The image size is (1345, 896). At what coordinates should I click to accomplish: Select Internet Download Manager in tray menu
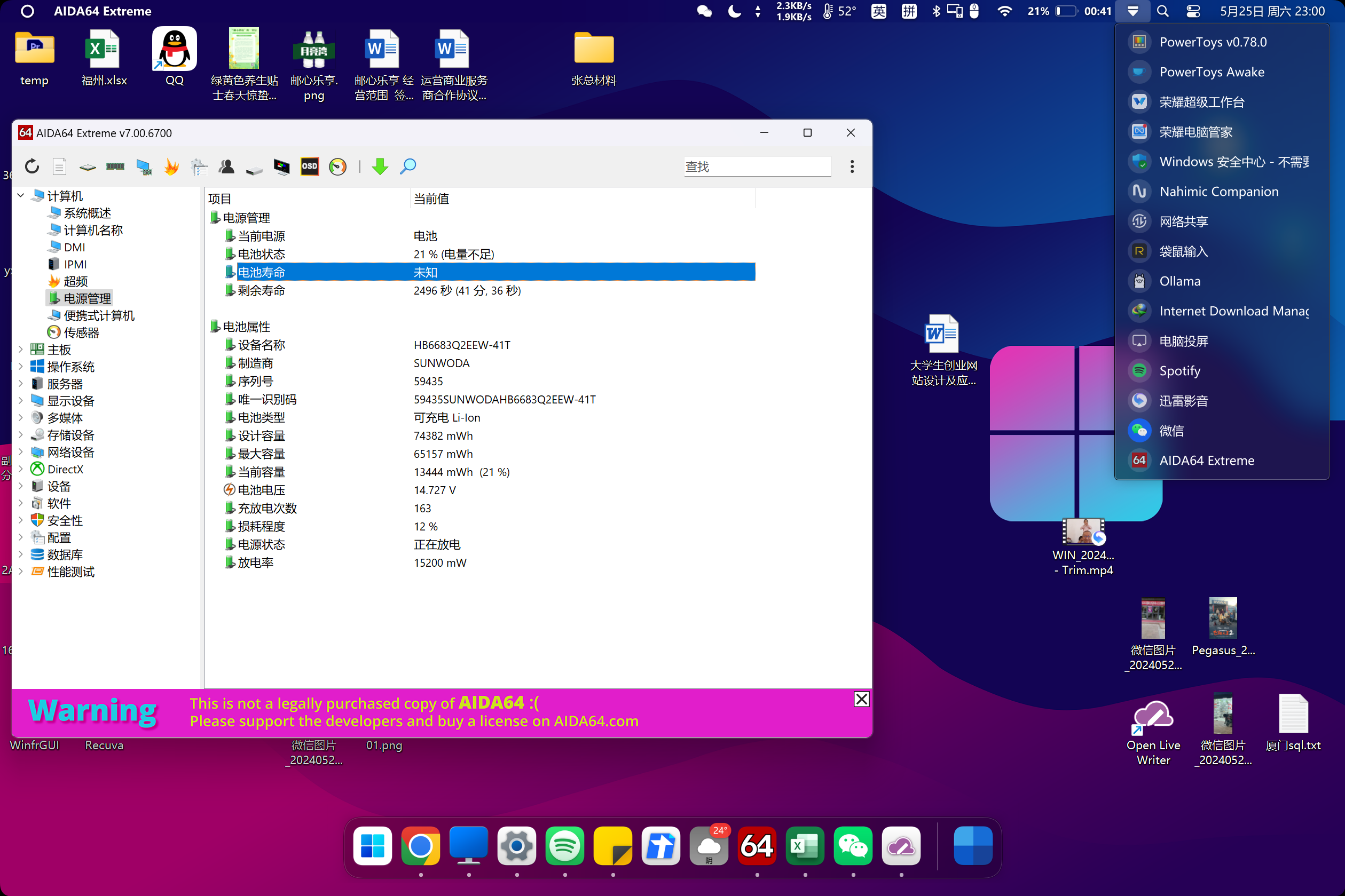click(x=1222, y=311)
